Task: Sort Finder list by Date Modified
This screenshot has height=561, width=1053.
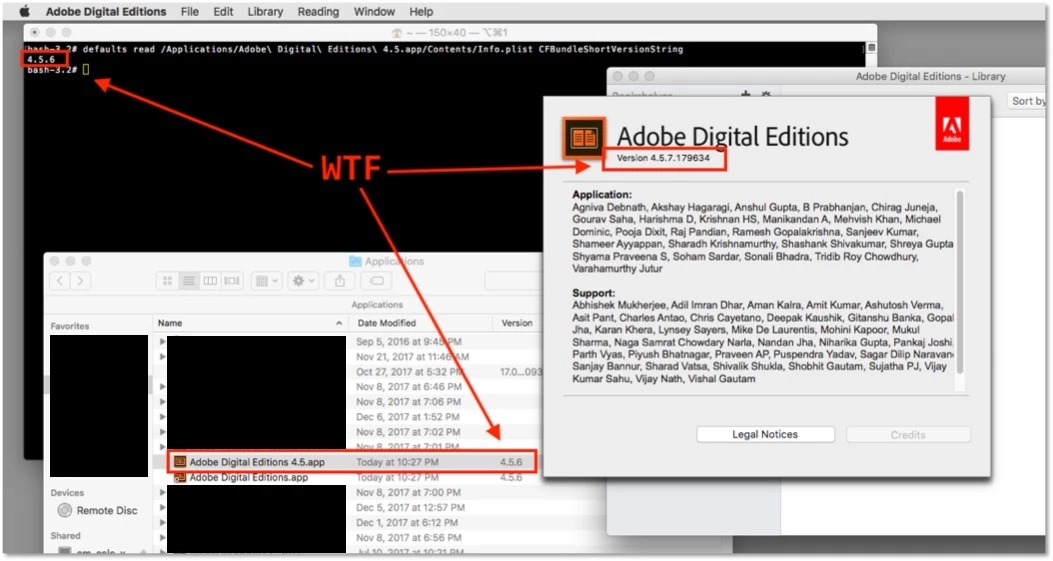Action: point(420,323)
